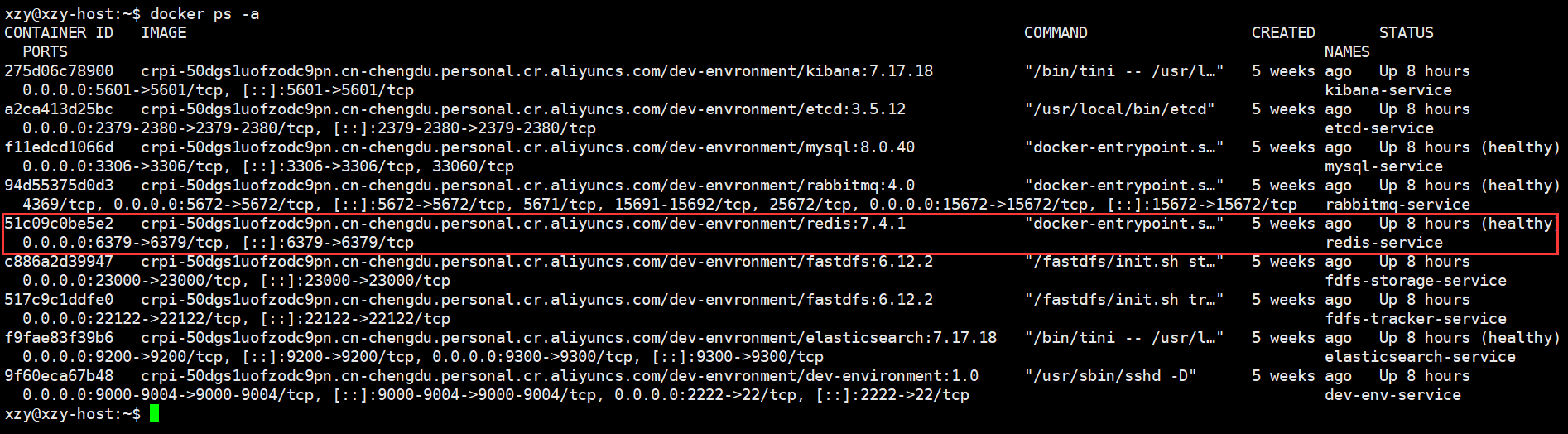Click container ID a2ca413d25bc
The image size is (1568, 434).
click(59, 109)
